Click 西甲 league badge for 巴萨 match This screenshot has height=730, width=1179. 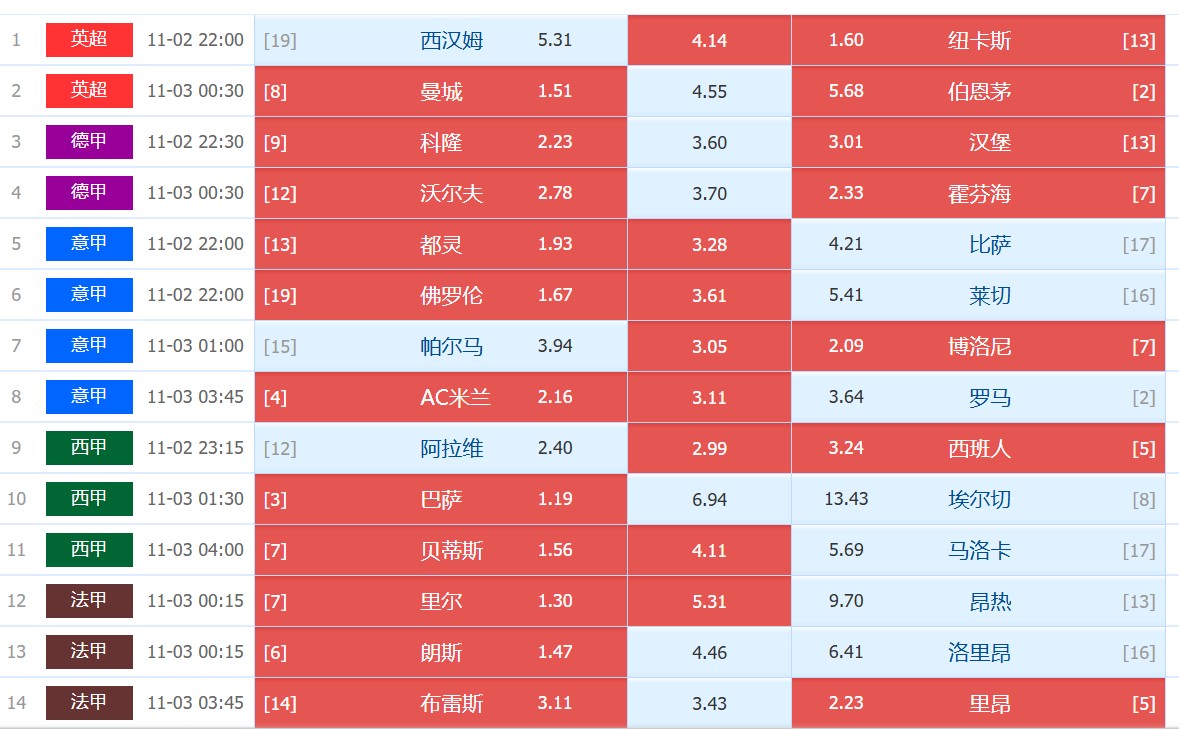click(89, 499)
